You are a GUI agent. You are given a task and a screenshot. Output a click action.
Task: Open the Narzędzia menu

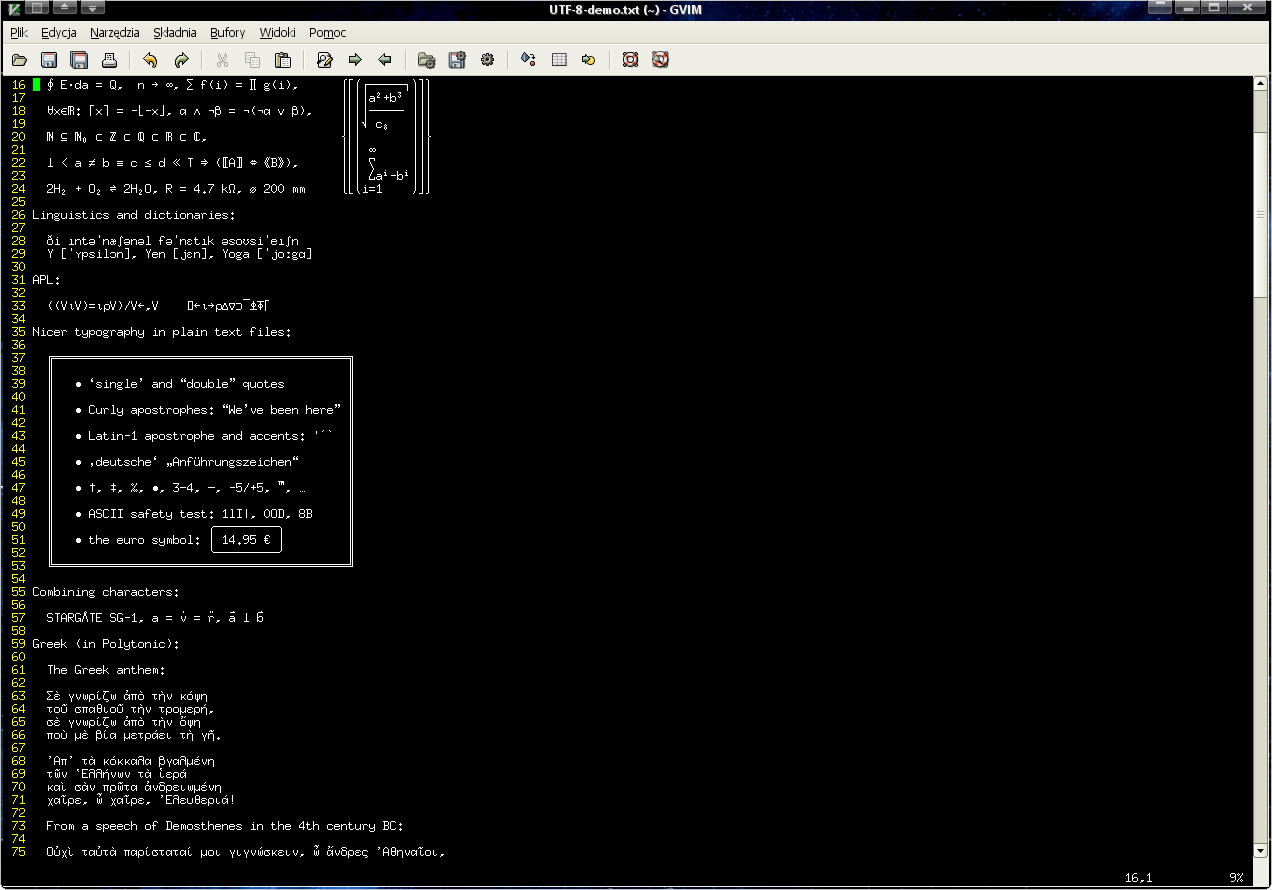coord(115,32)
